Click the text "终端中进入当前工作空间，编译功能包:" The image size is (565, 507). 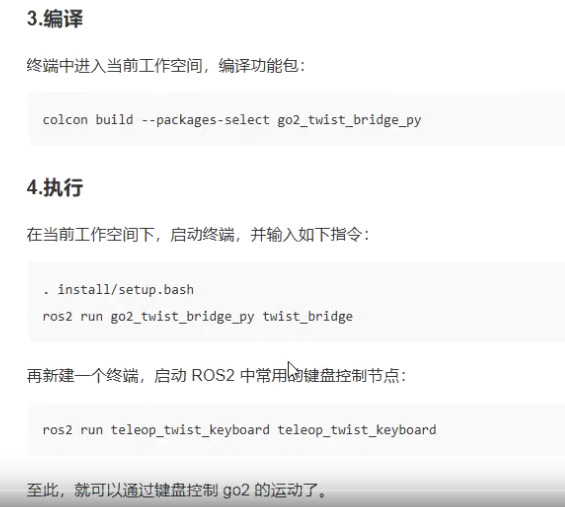[x=166, y=66]
